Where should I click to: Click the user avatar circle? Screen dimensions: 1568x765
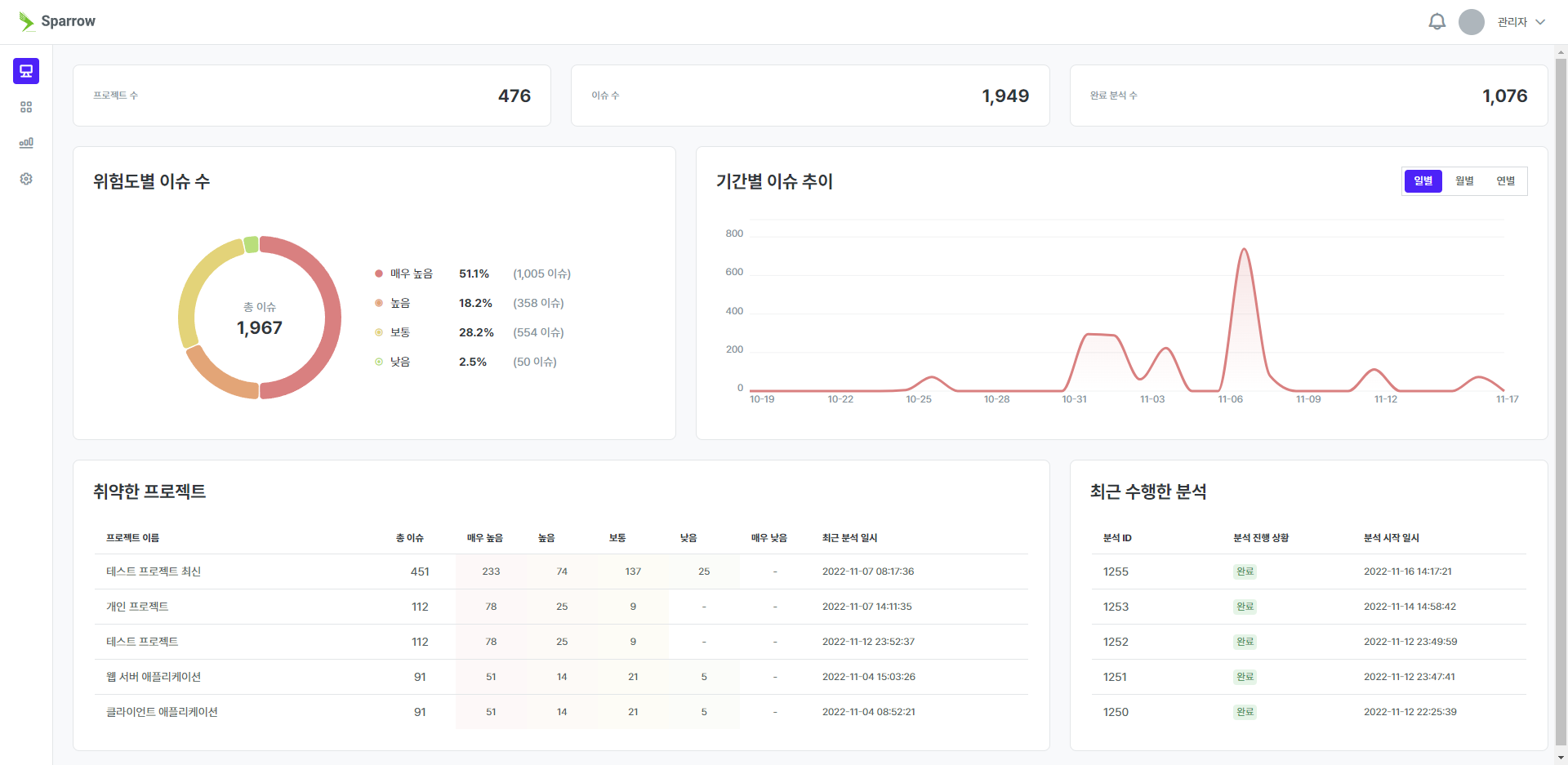1471,22
